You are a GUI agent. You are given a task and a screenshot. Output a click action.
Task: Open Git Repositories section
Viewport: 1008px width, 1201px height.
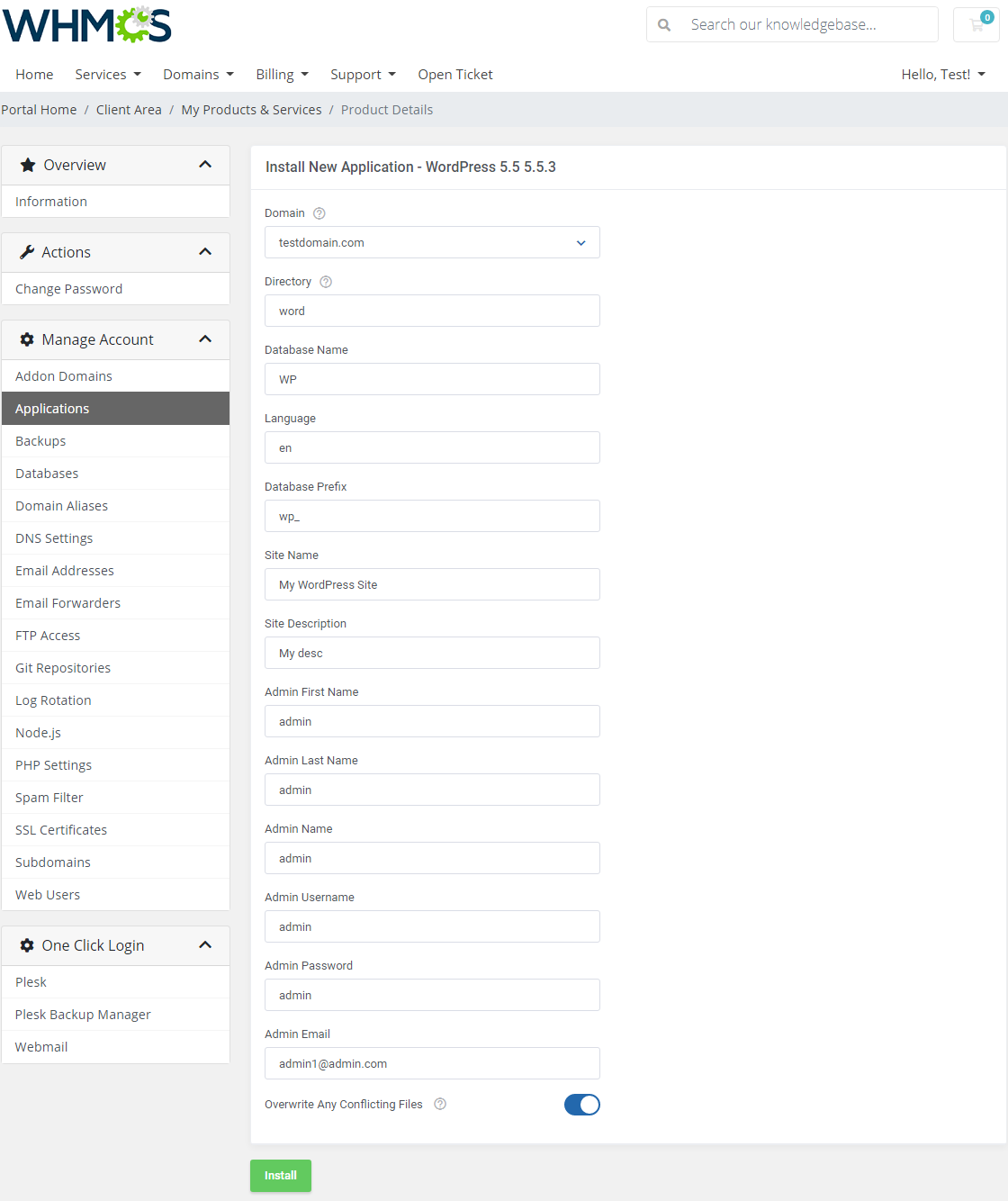(115, 668)
